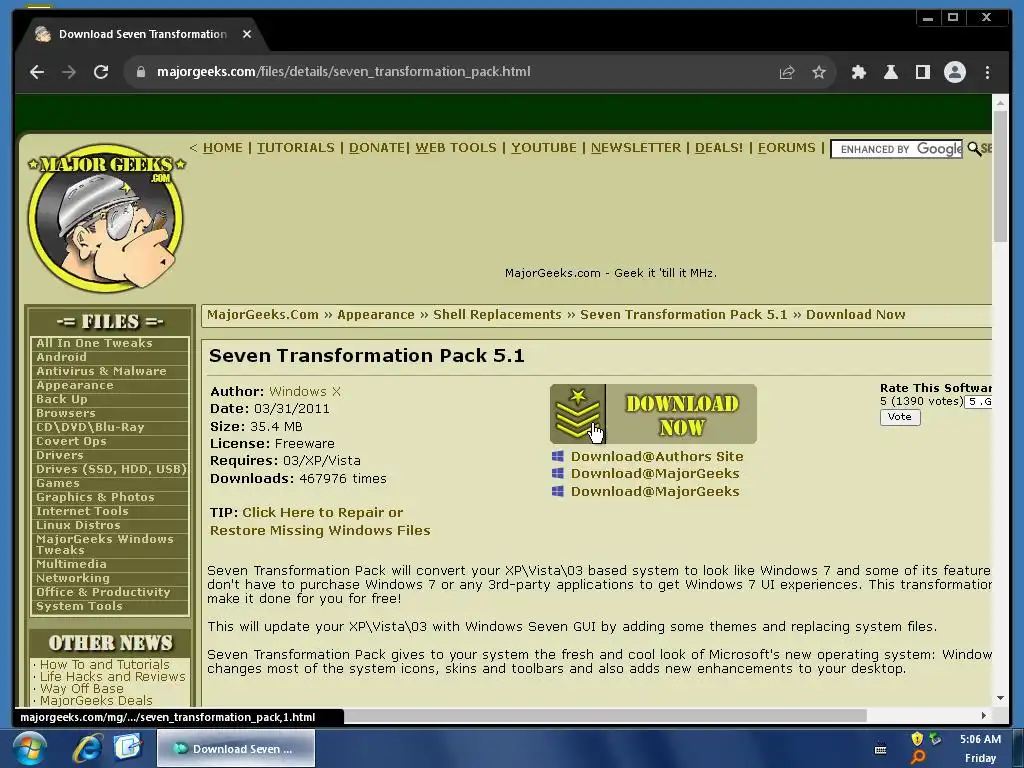The height and width of the screenshot is (768, 1024).
Task: Click the green tray icon beside the shield
Action: (x=936, y=739)
